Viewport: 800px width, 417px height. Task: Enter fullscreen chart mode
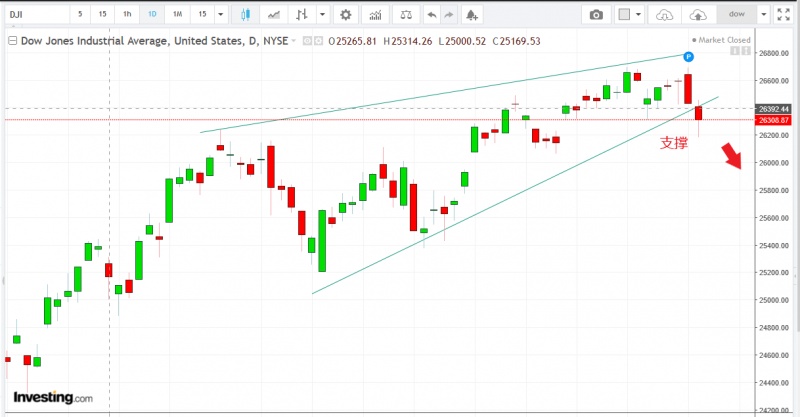pos(783,15)
